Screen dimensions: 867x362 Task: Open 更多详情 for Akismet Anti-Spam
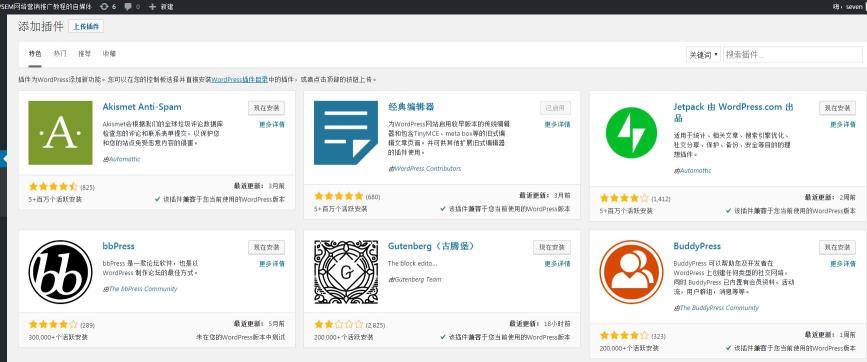click(x=272, y=124)
